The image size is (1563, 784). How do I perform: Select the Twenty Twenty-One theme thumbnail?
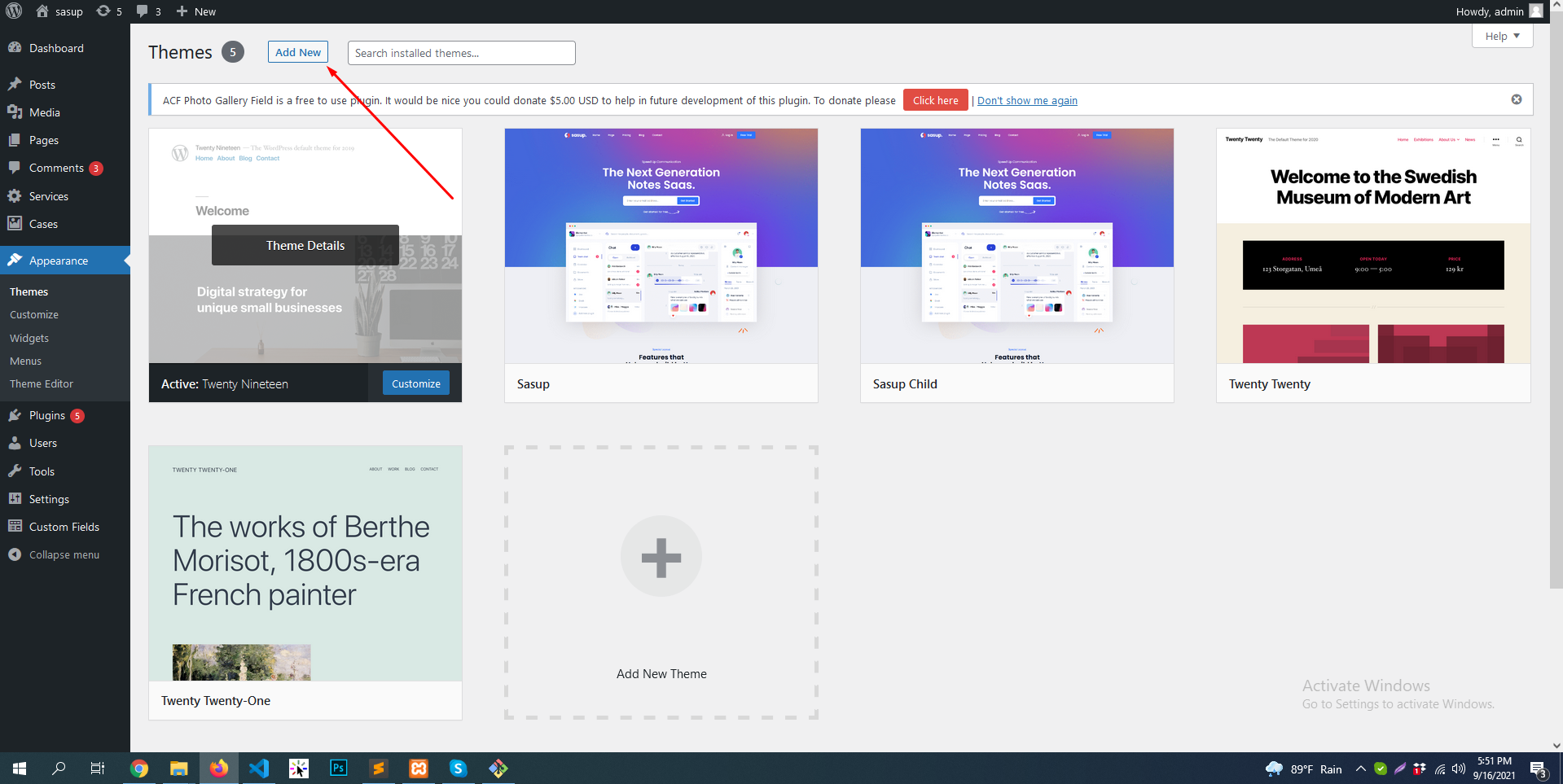(x=305, y=563)
